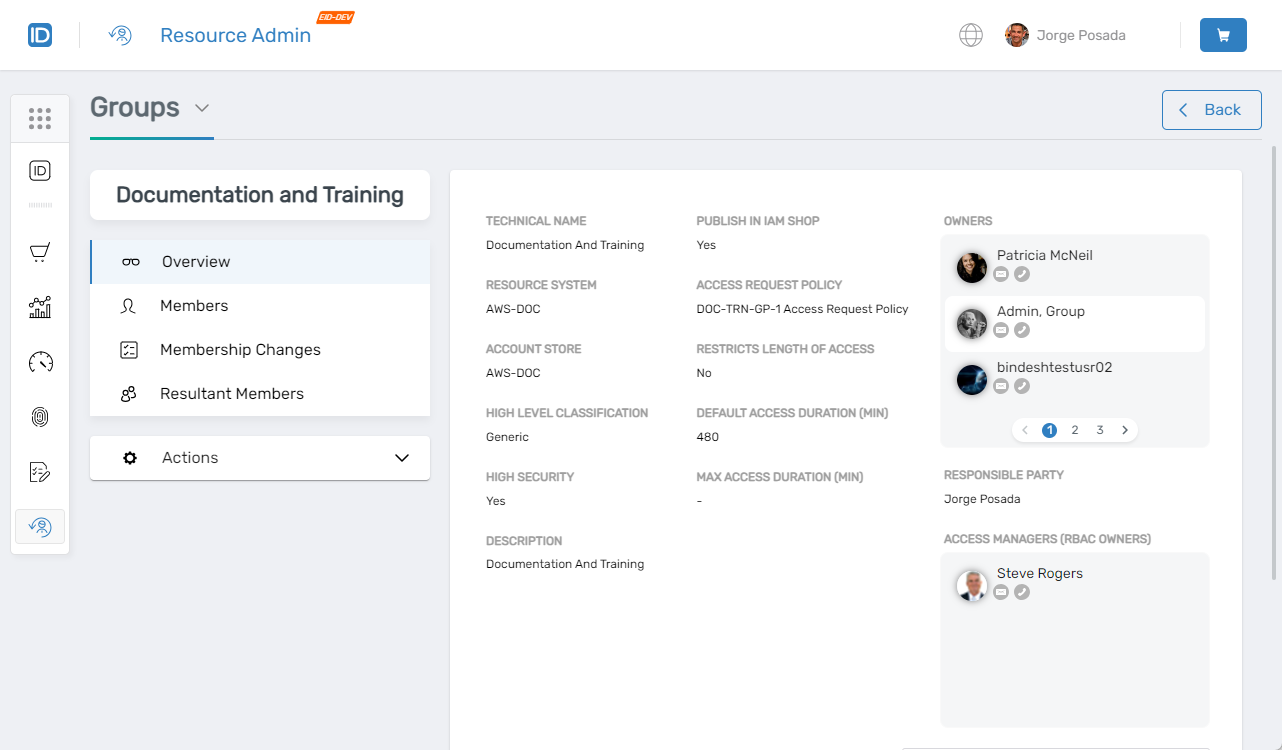Select the fingerprint icon in sidebar
1282x750 pixels.
click(x=40, y=417)
